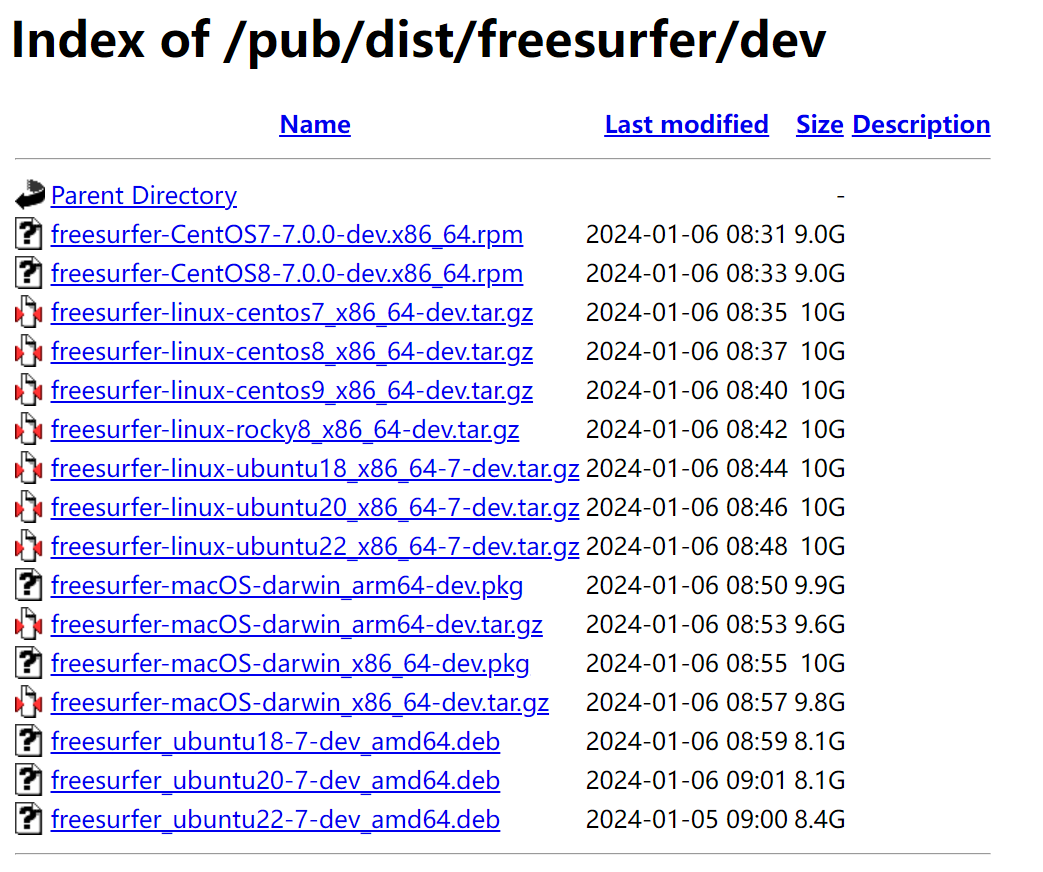This screenshot has height=872, width=1043.
Task: Click the size value '9.6G'
Action: coord(820,625)
